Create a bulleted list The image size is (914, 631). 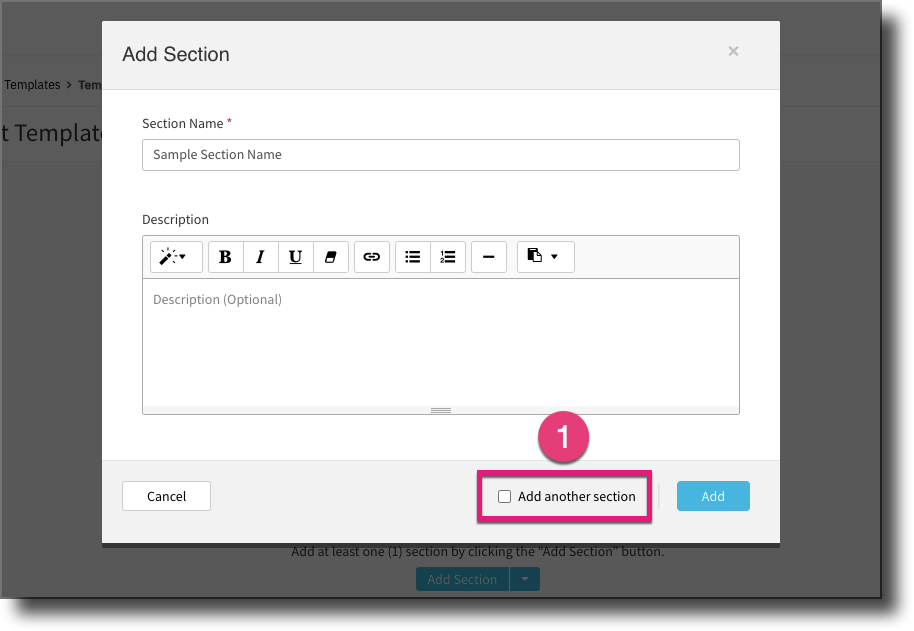412,257
